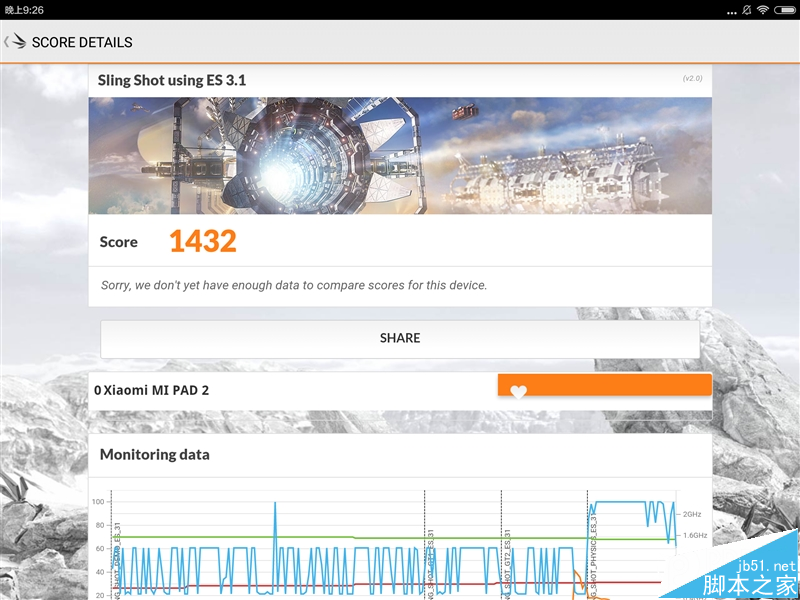Tap the orange 1432 score value
This screenshot has height=600, width=800.
pyautogui.click(x=202, y=241)
